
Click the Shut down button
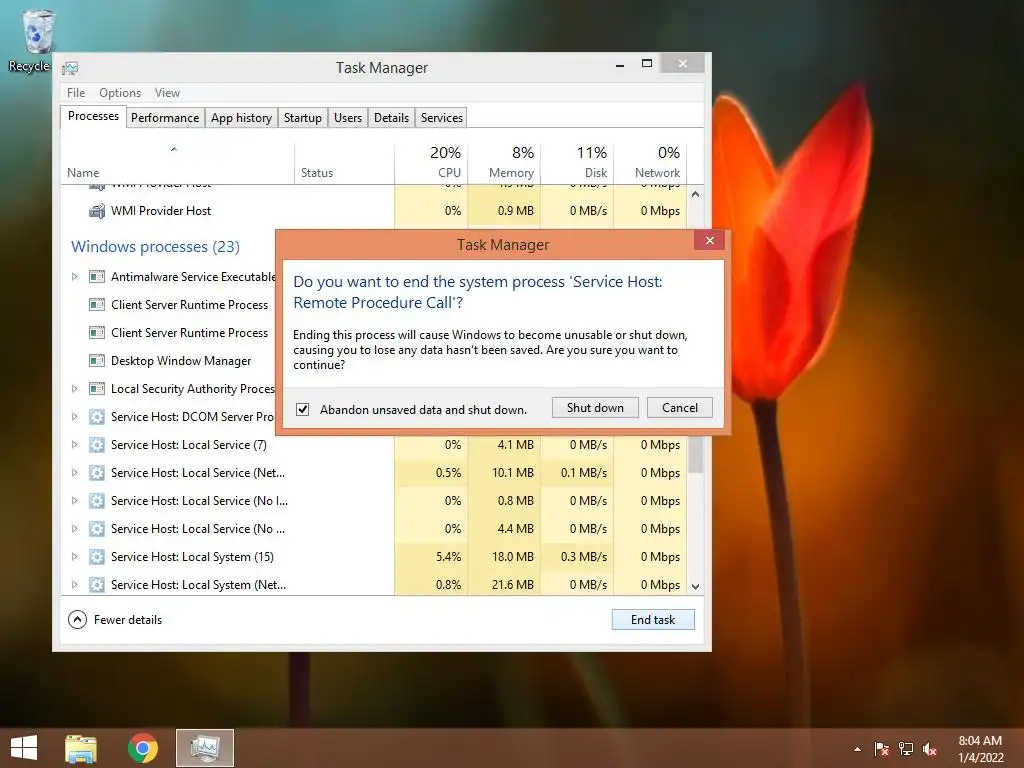(595, 408)
